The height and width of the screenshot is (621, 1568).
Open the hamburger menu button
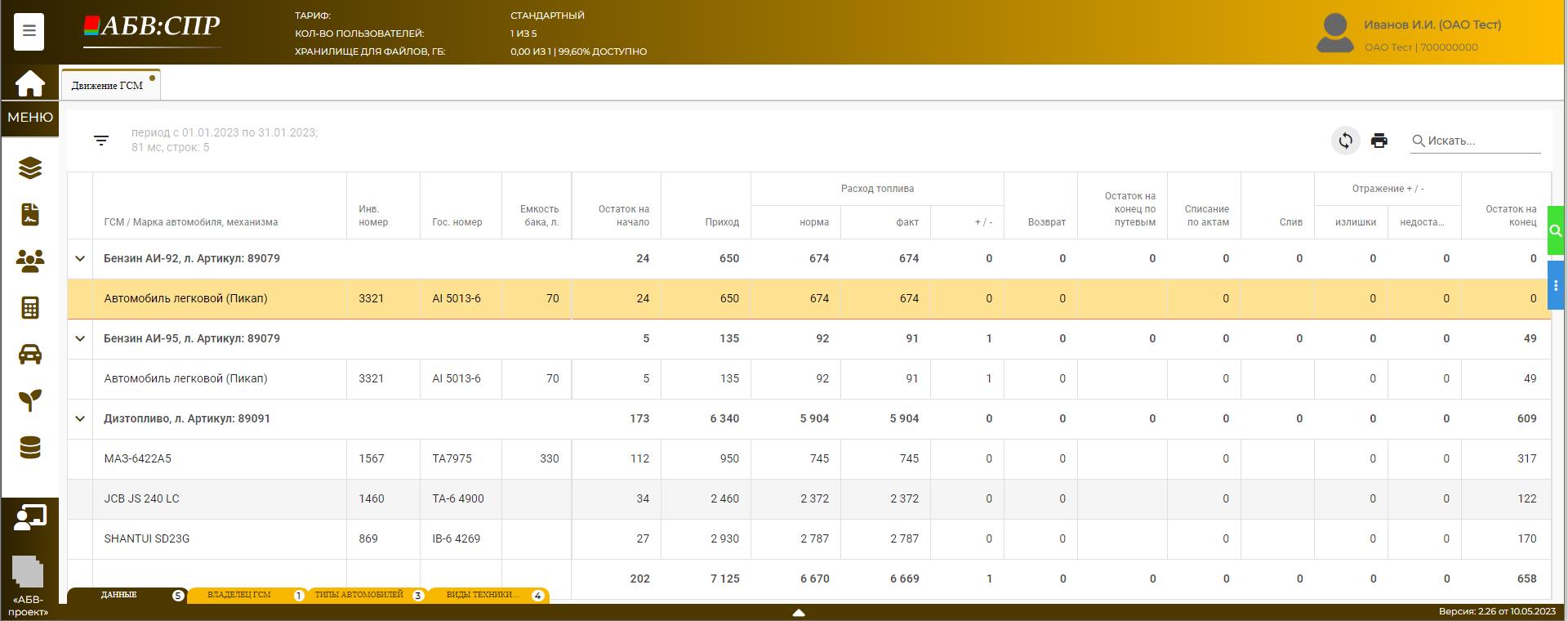pos(29,31)
